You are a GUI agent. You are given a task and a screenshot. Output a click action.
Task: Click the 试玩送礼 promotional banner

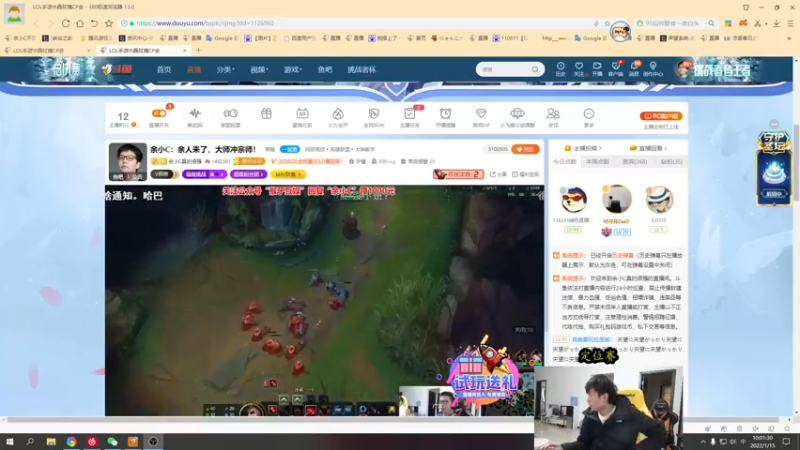pos(483,373)
